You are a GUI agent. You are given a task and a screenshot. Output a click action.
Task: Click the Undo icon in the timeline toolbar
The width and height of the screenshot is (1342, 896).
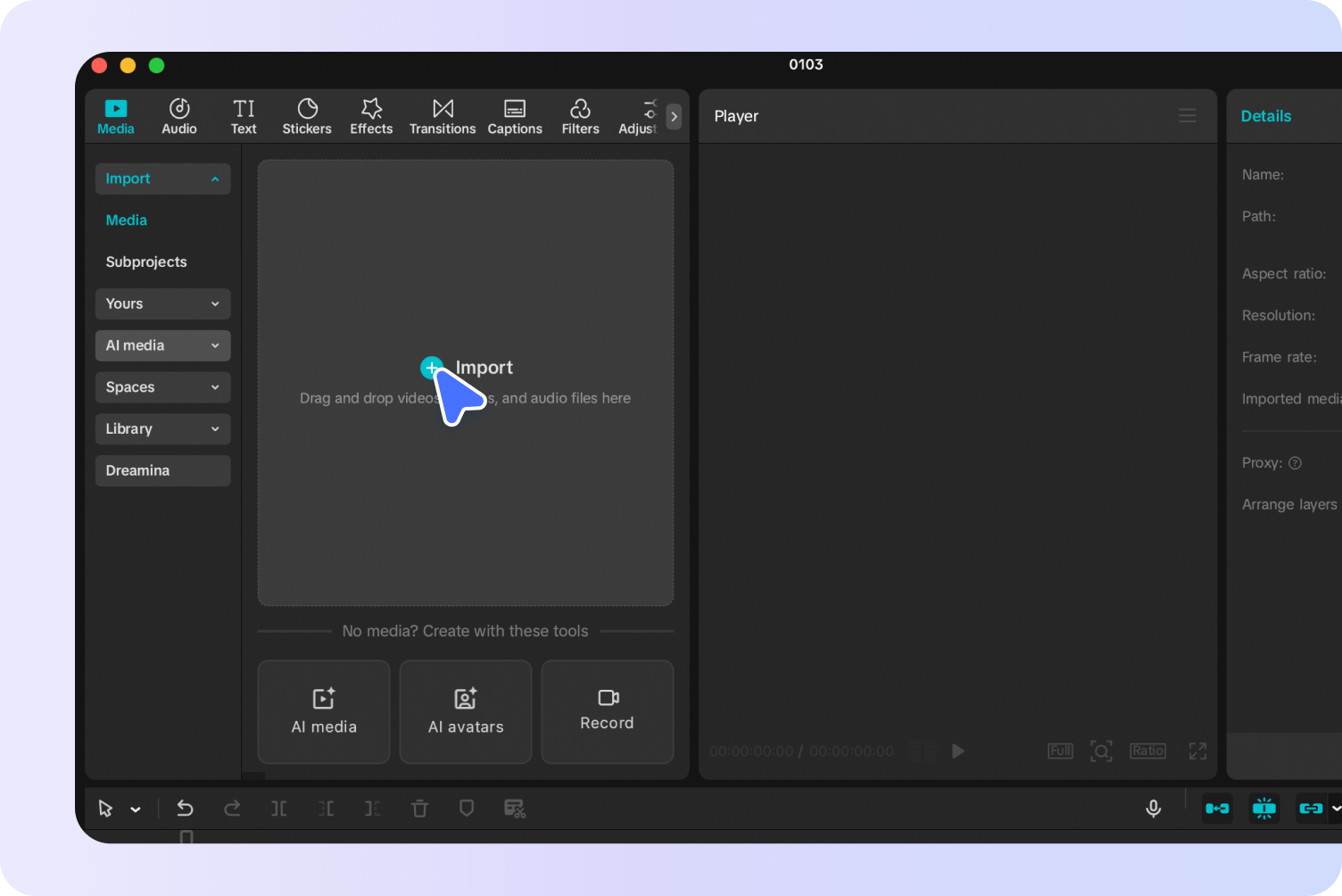pyautogui.click(x=186, y=808)
